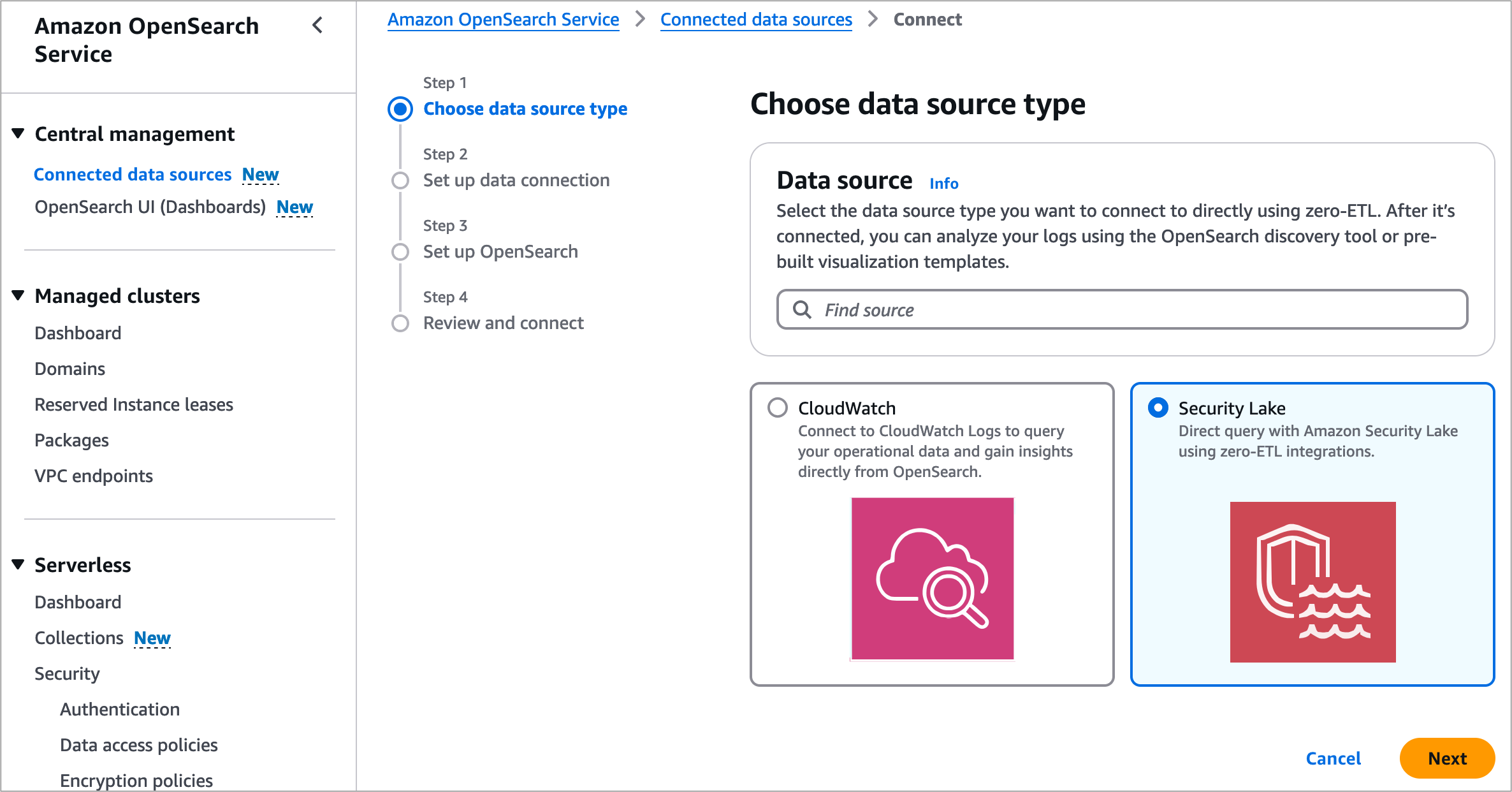Collapse the side navigation with chevron arrow
The height and width of the screenshot is (792, 1512).
(x=317, y=26)
